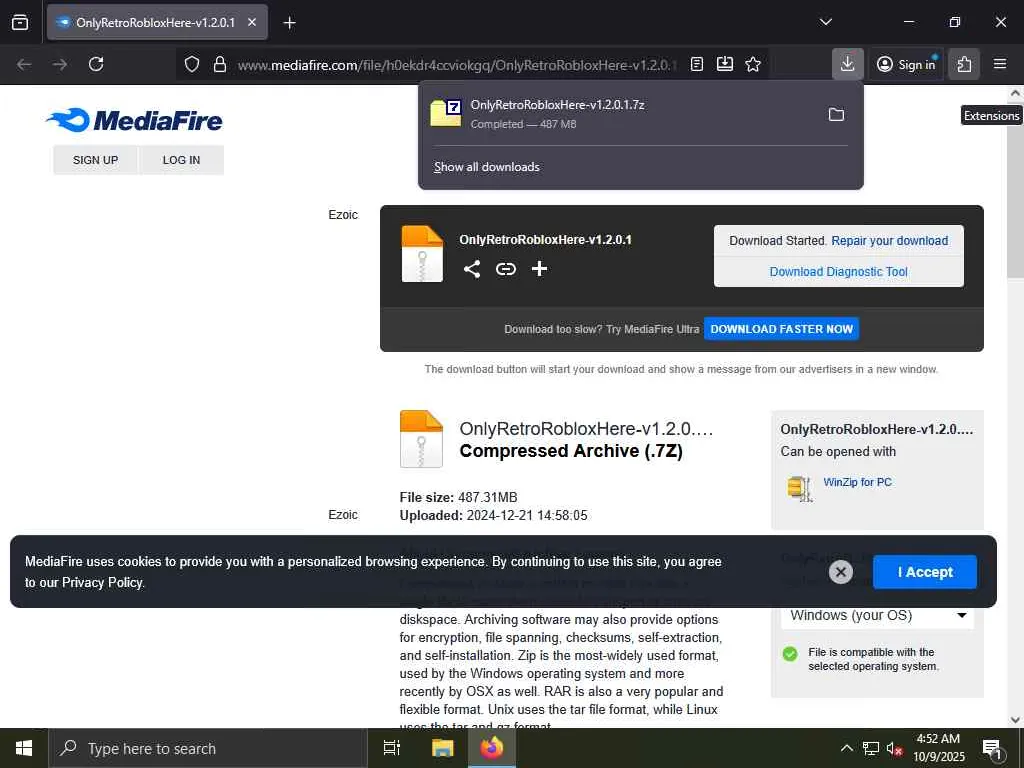Screen dimensions: 1024x768
Task: View site security padlock info
Action: [x=220, y=64]
